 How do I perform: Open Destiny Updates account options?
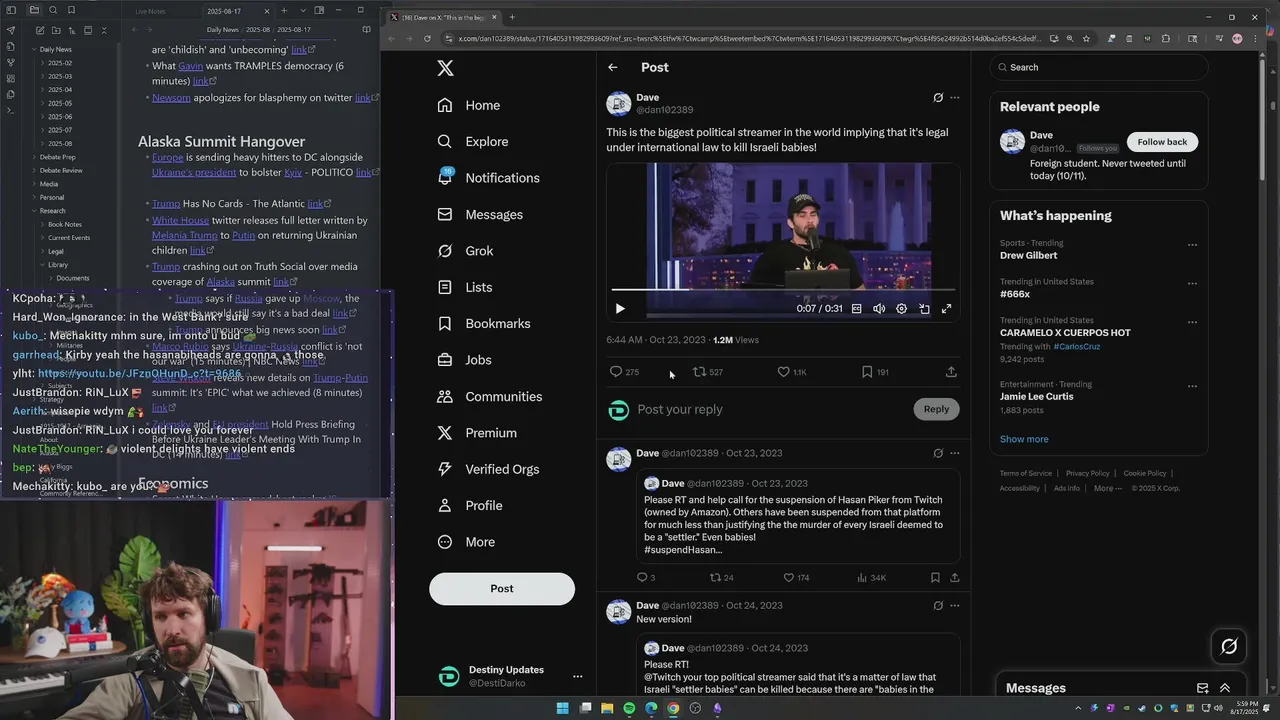click(x=577, y=677)
